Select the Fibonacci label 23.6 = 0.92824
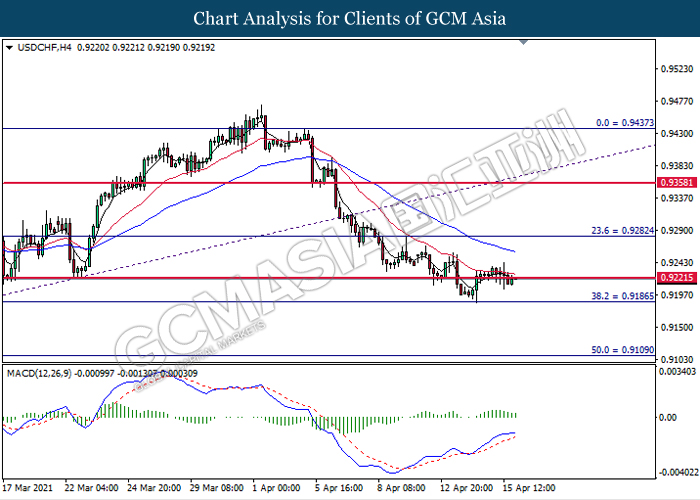 click(623, 231)
